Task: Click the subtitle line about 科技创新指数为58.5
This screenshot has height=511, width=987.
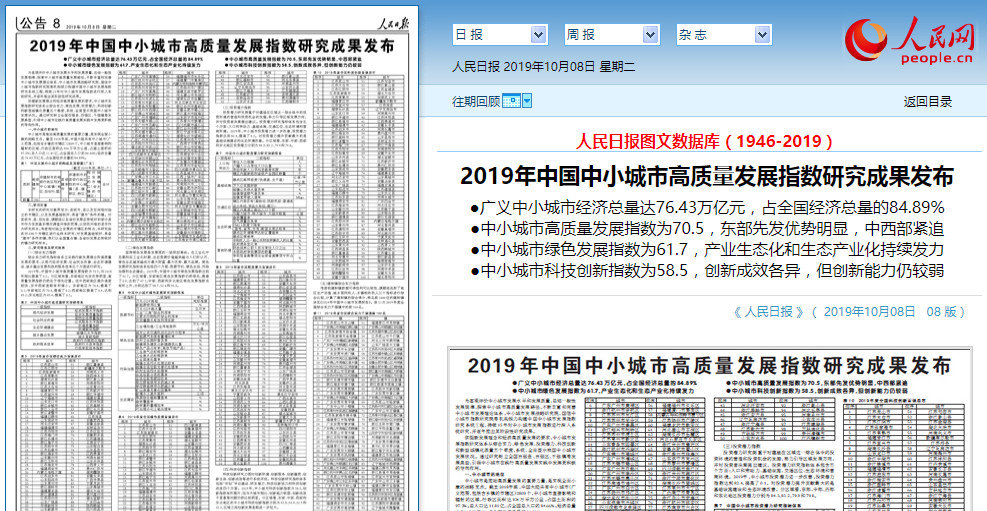Action: [707, 271]
